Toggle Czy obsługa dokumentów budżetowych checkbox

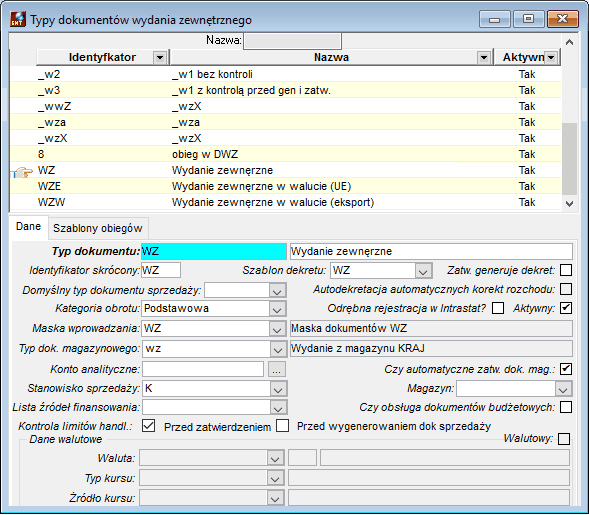(566, 407)
